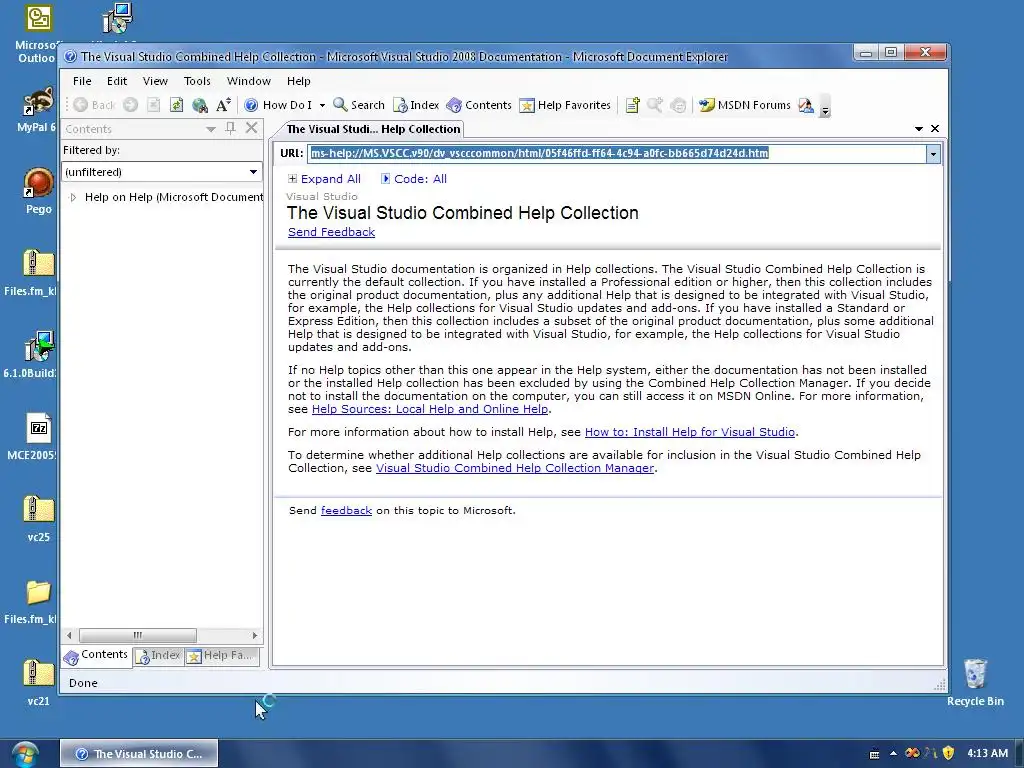
Task: Click the Home globe icon in toolbar
Action: click(x=200, y=105)
